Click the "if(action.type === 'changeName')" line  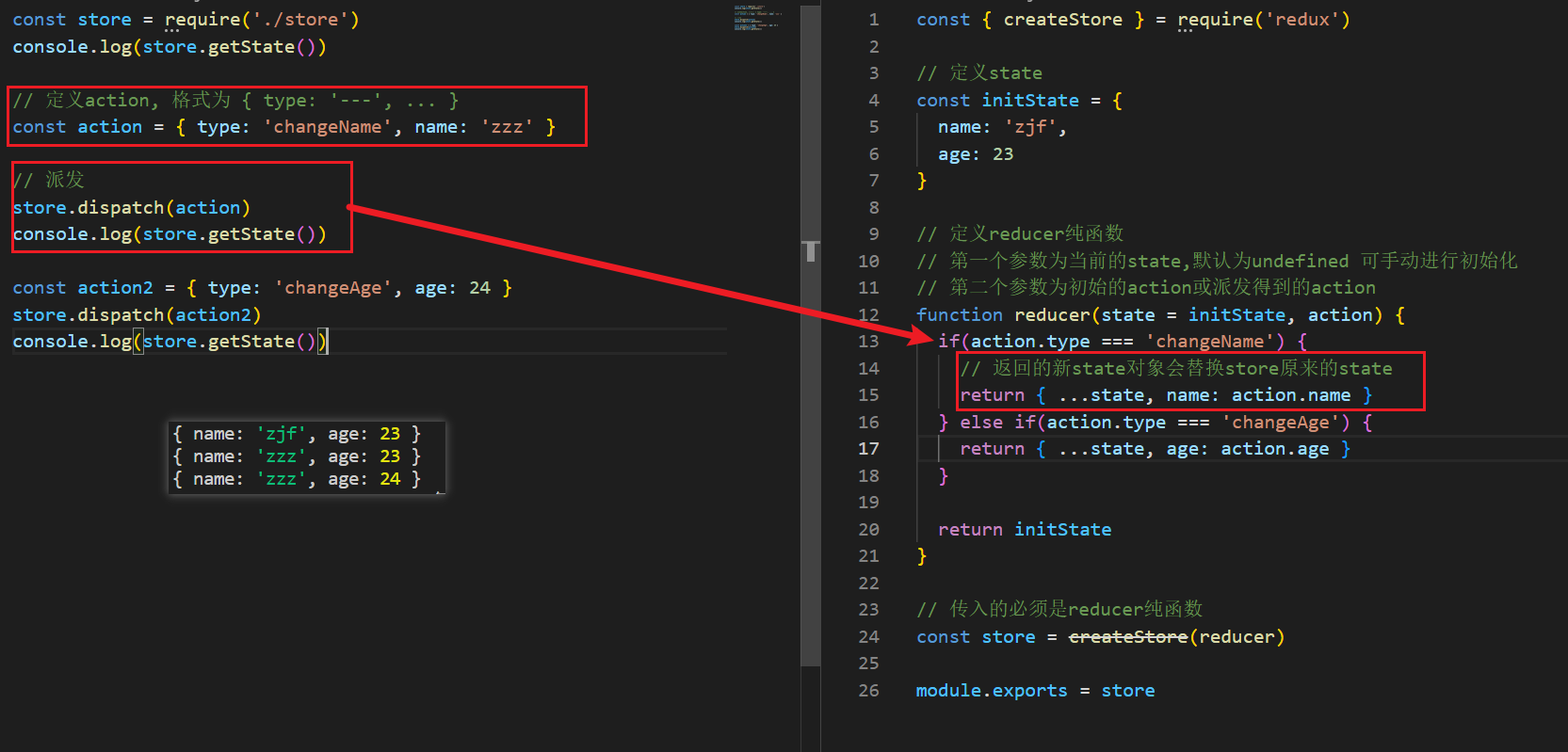tap(1123, 342)
